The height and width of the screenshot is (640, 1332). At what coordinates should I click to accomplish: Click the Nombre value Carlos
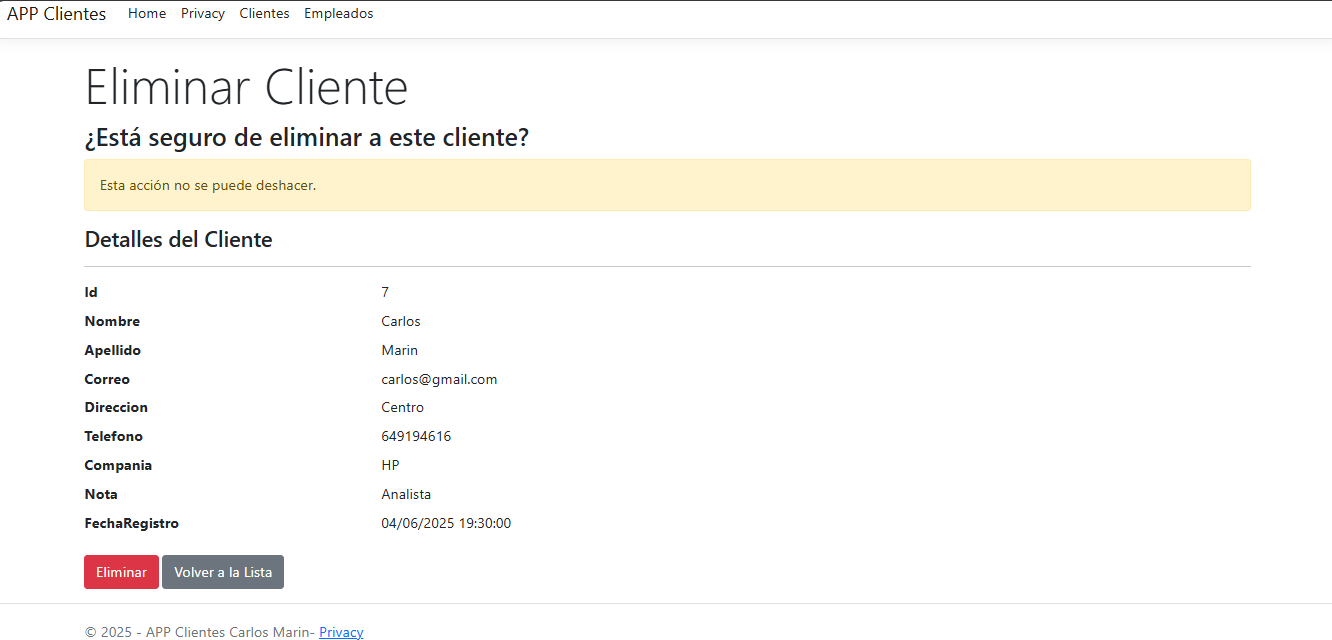coord(400,321)
